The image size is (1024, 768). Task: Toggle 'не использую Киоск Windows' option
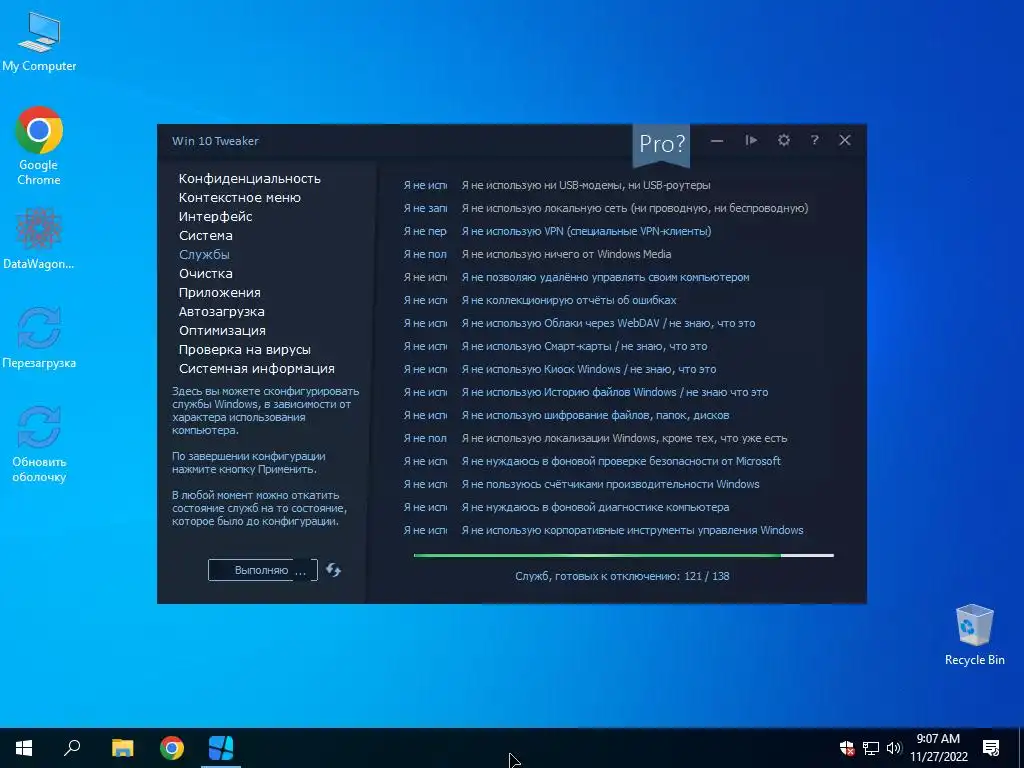[589, 369]
